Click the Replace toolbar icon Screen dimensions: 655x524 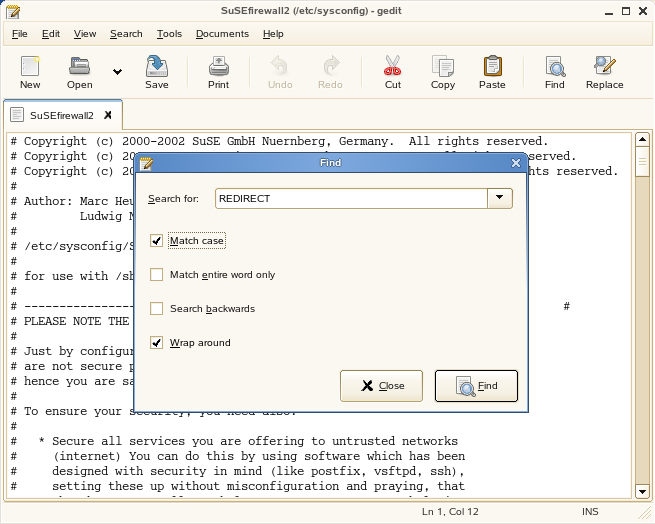click(x=604, y=67)
